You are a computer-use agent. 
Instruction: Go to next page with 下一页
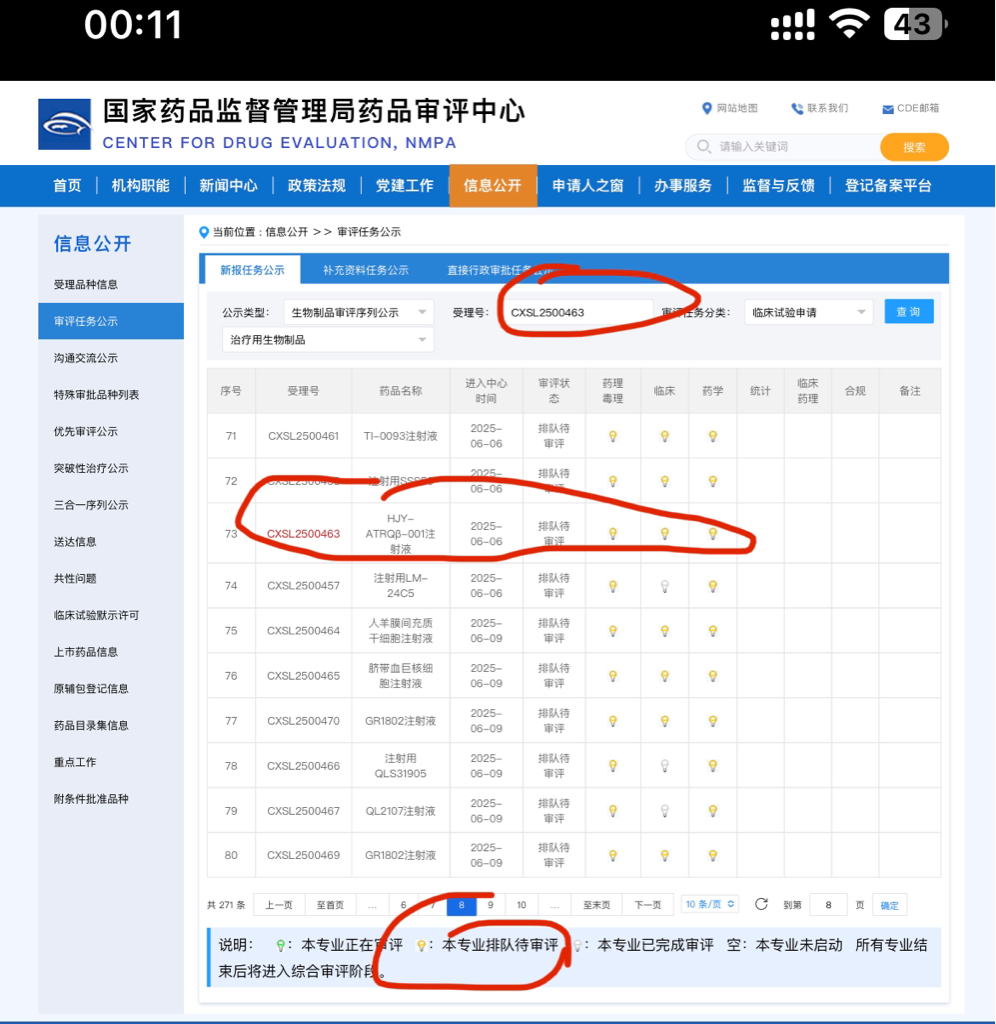click(x=647, y=905)
